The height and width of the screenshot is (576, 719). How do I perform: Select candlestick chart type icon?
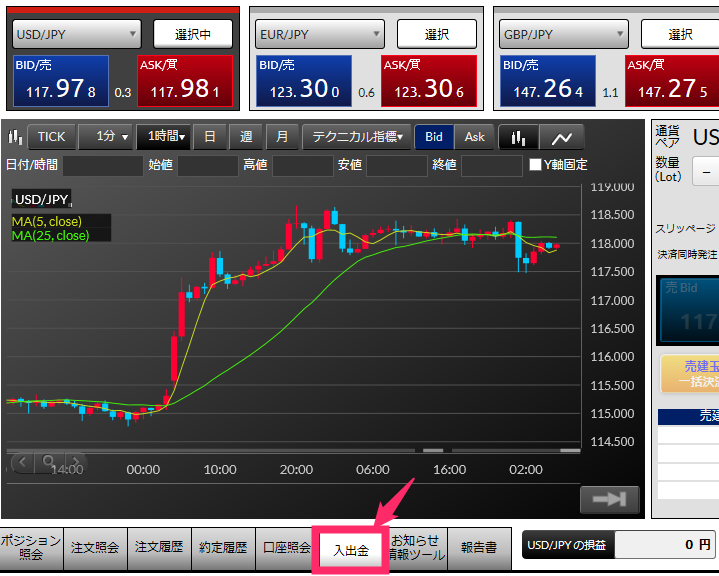pyautogui.click(x=519, y=137)
